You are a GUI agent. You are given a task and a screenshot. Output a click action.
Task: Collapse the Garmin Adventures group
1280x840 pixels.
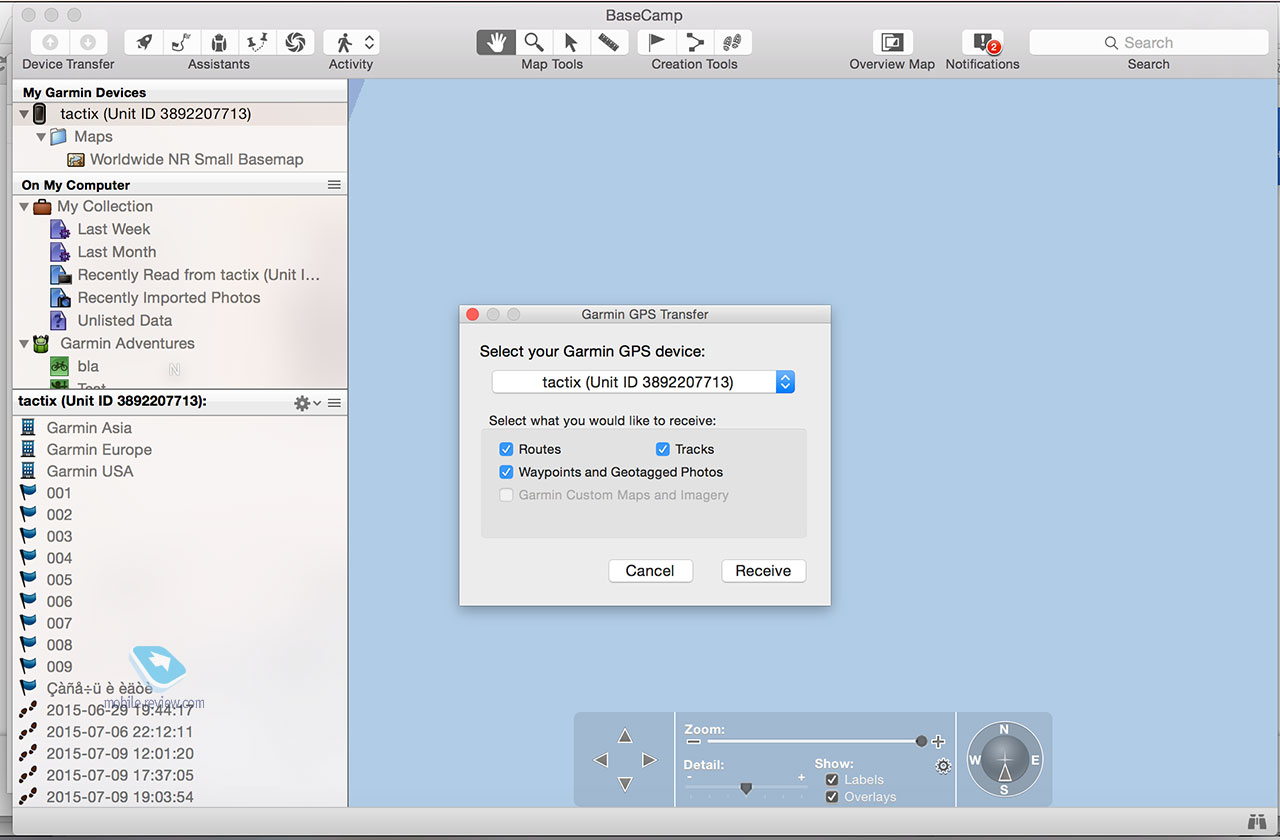click(23, 343)
